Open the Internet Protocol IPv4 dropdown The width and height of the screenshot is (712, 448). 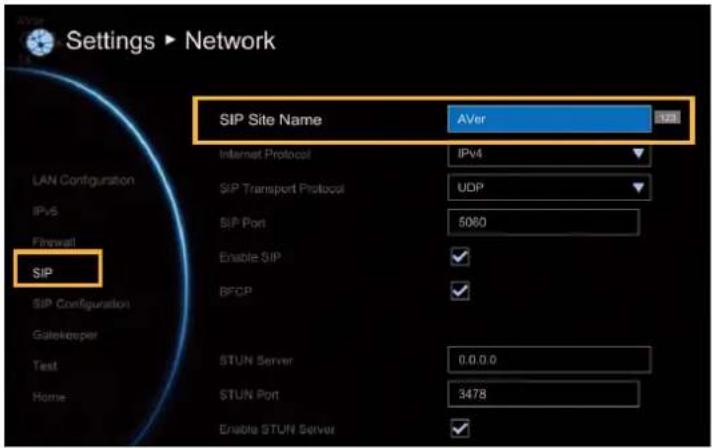(549, 154)
